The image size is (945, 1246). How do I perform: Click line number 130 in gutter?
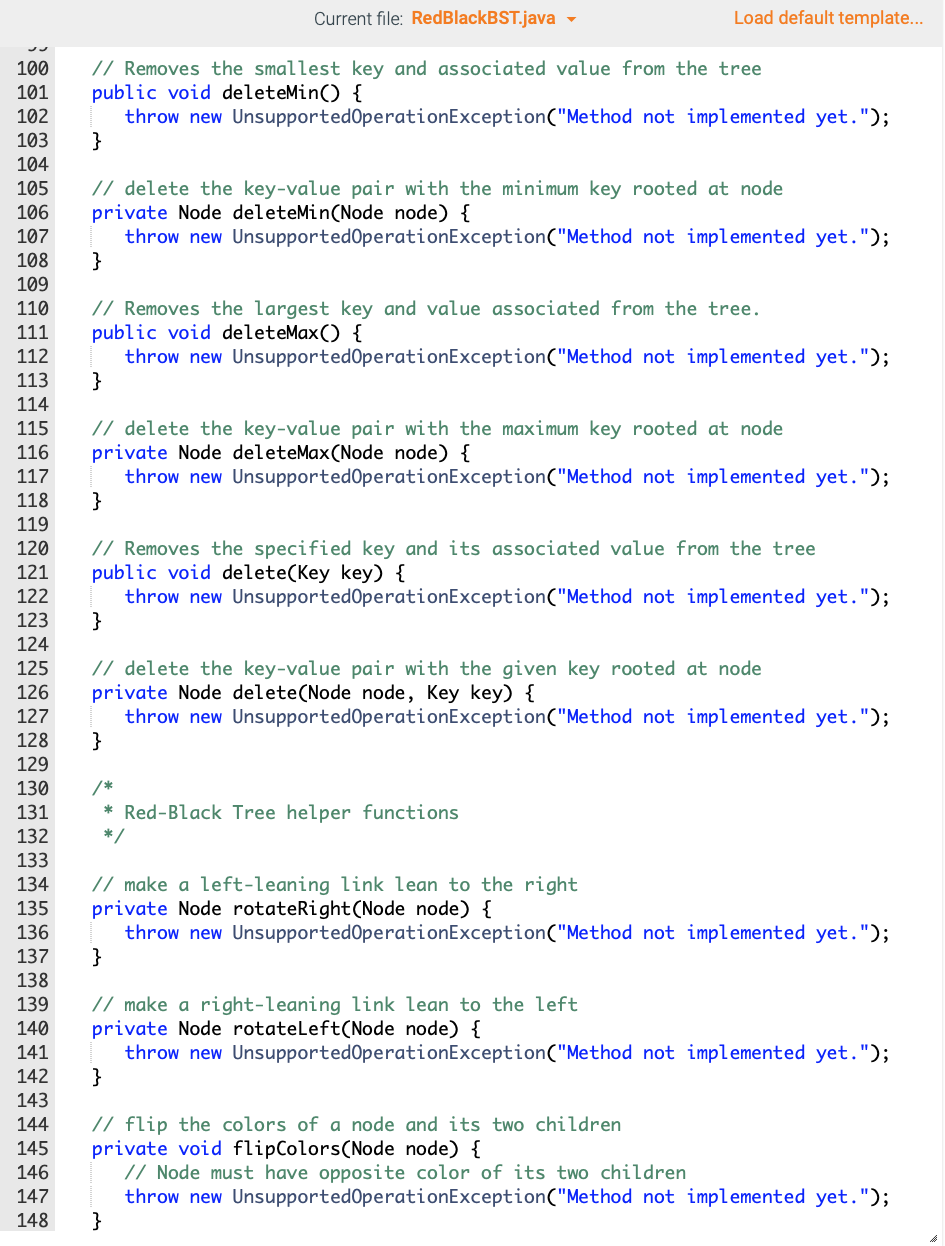33,789
